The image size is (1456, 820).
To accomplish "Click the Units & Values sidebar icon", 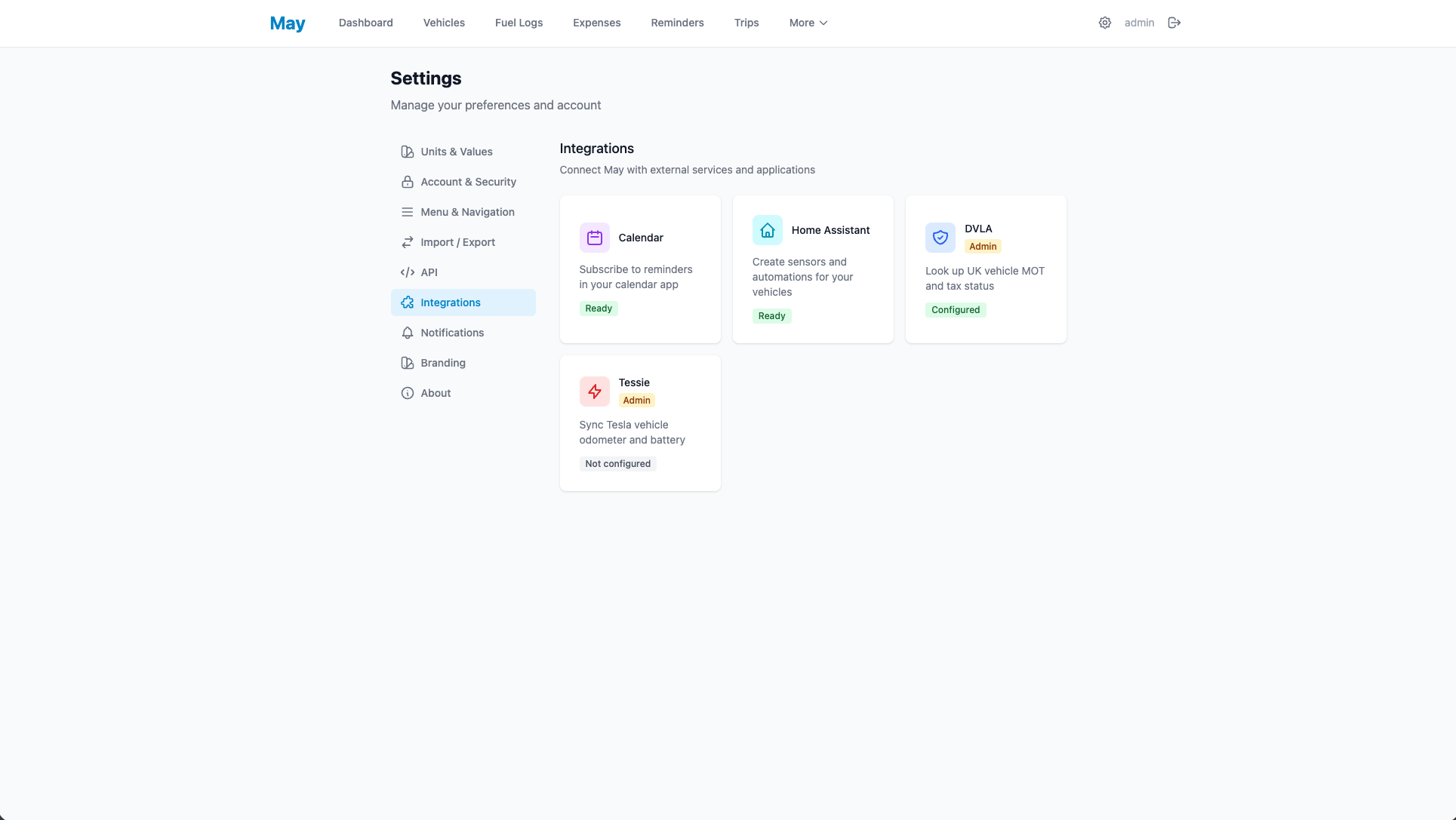I will click(407, 152).
